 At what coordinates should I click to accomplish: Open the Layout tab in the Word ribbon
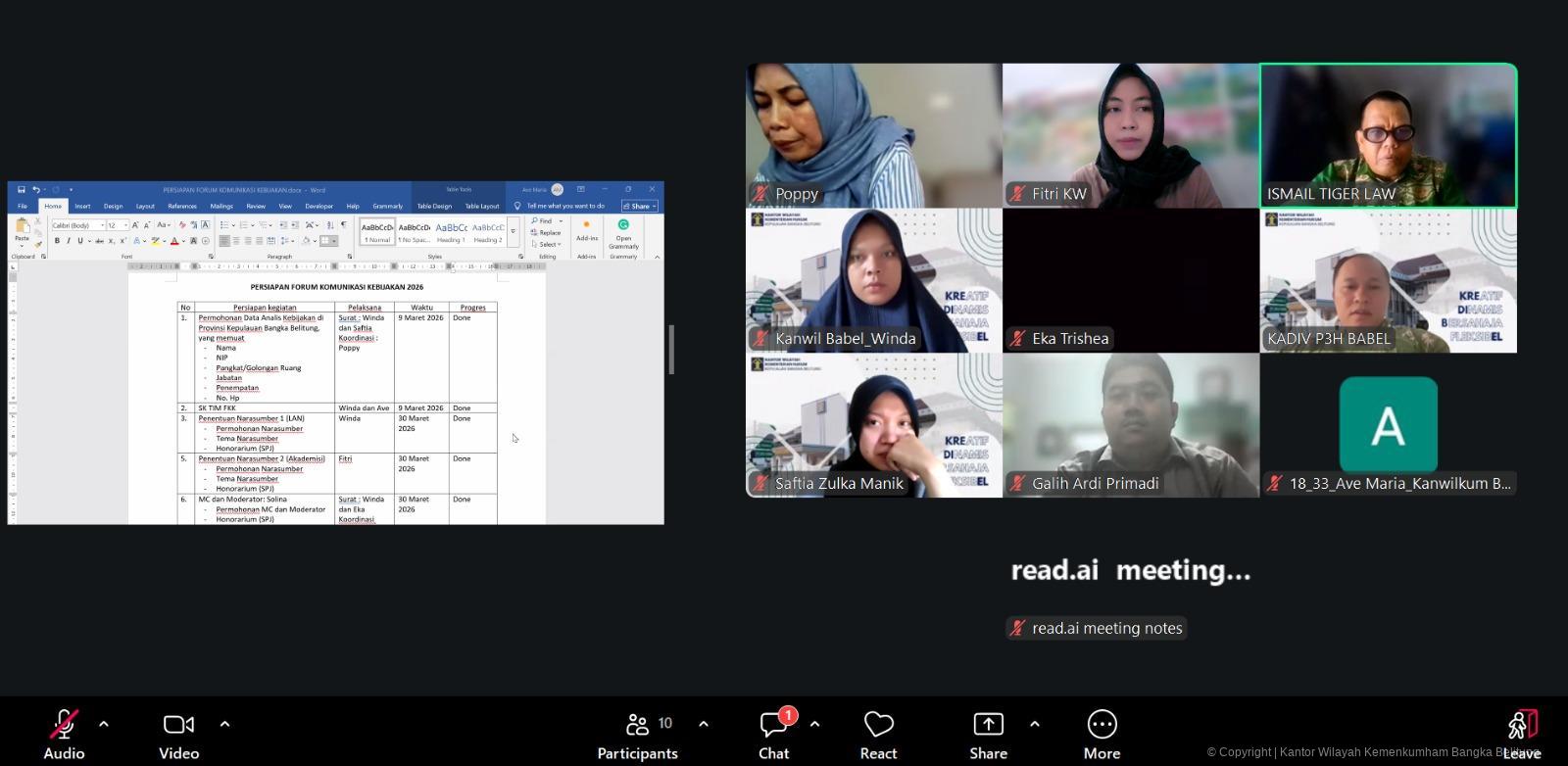click(x=145, y=206)
